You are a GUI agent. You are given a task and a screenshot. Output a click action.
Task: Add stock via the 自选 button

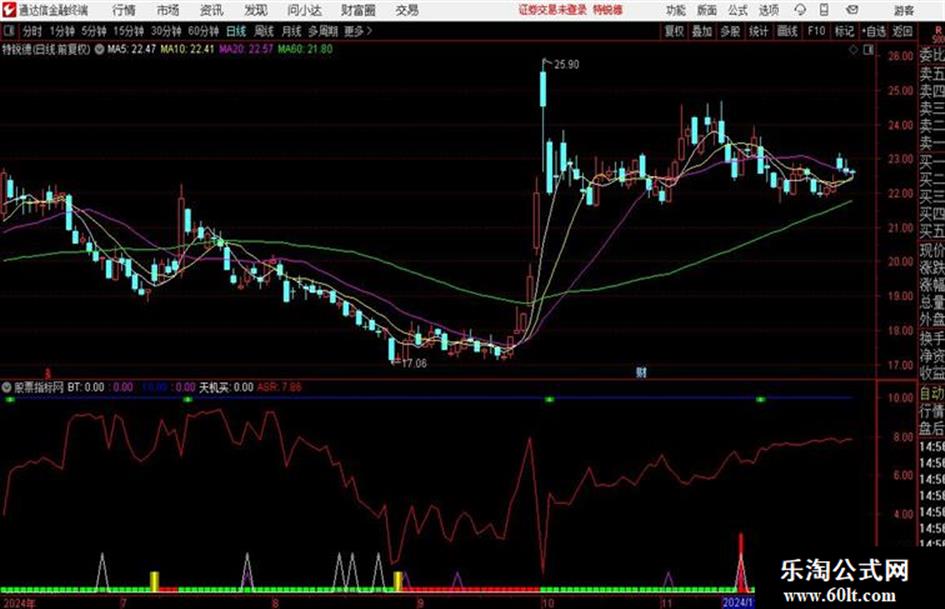click(873, 31)
